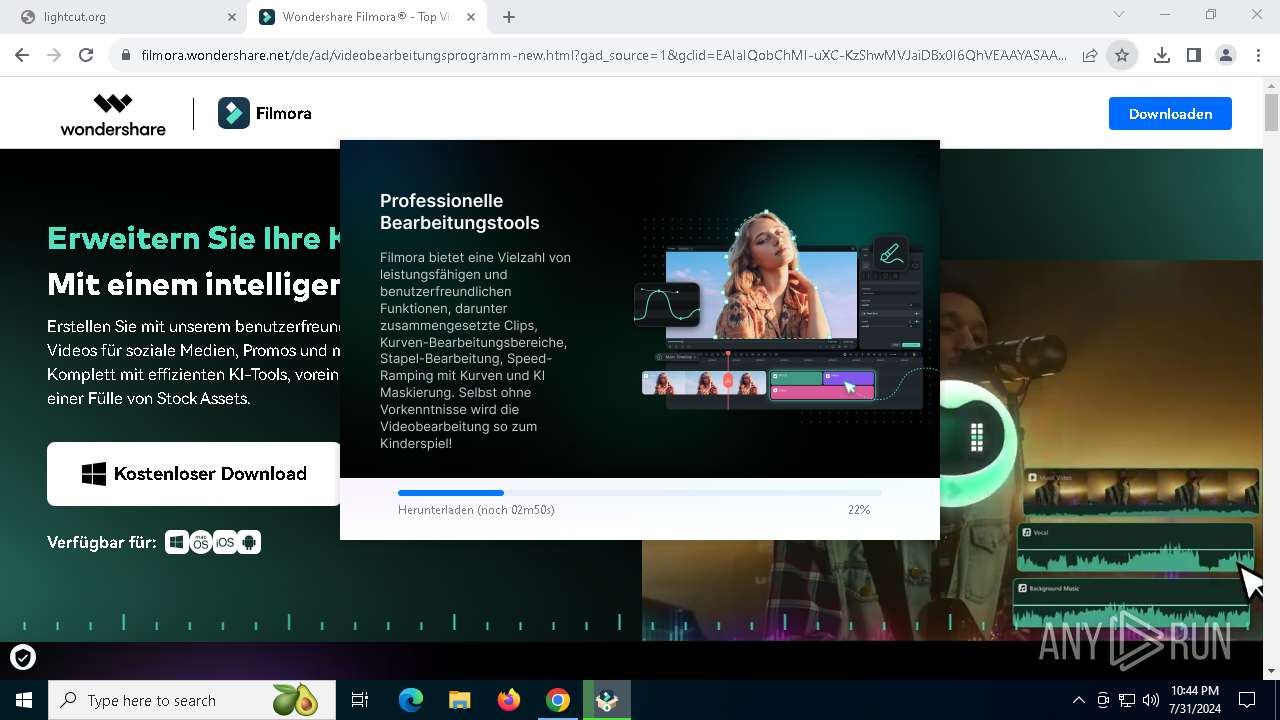
Task: View site information lock icon
Action: tap(125, 56)
